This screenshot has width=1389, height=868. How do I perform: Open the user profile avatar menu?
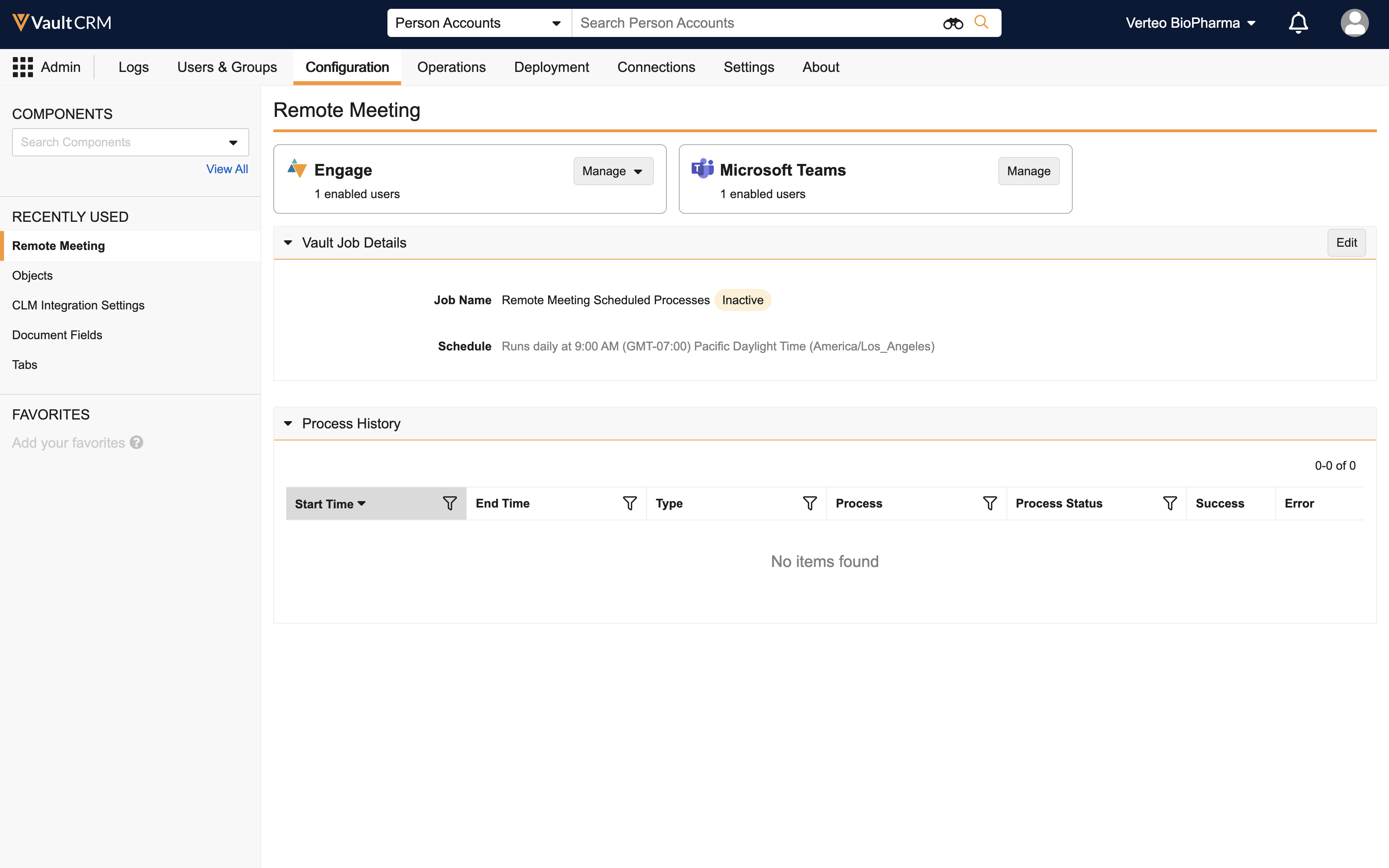pos(1354,23)
